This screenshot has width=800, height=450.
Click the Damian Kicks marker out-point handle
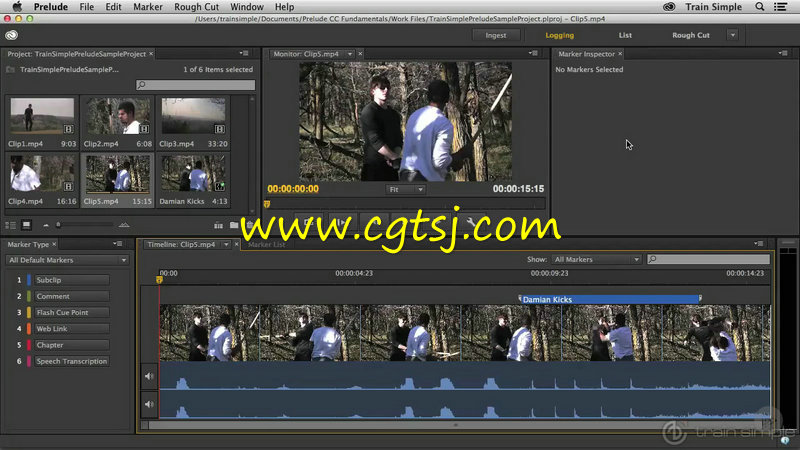[700, 298]
